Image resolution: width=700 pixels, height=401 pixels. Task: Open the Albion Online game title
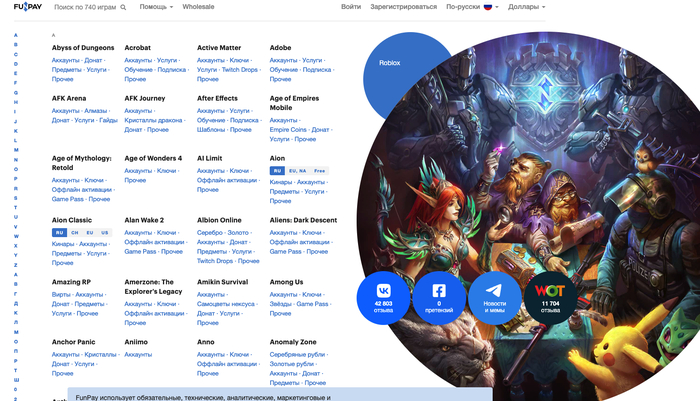pyautogui.click(x=219, y=220)
